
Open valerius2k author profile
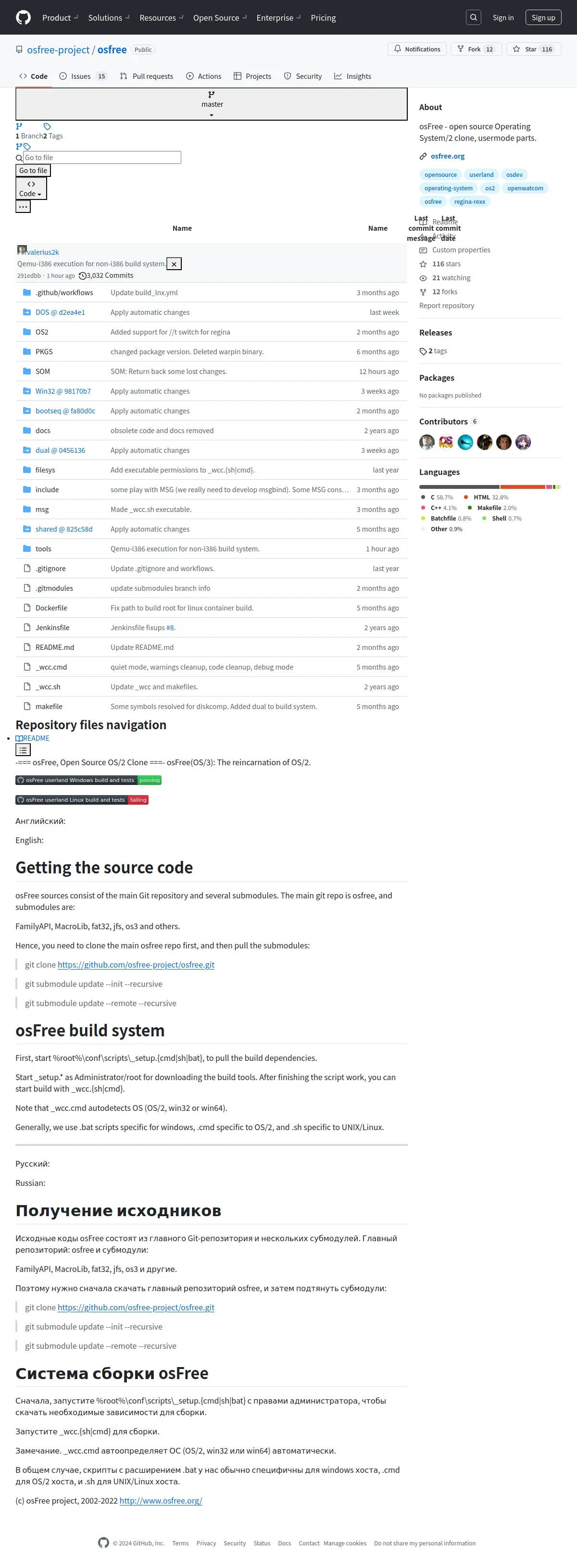coord(43,252)
